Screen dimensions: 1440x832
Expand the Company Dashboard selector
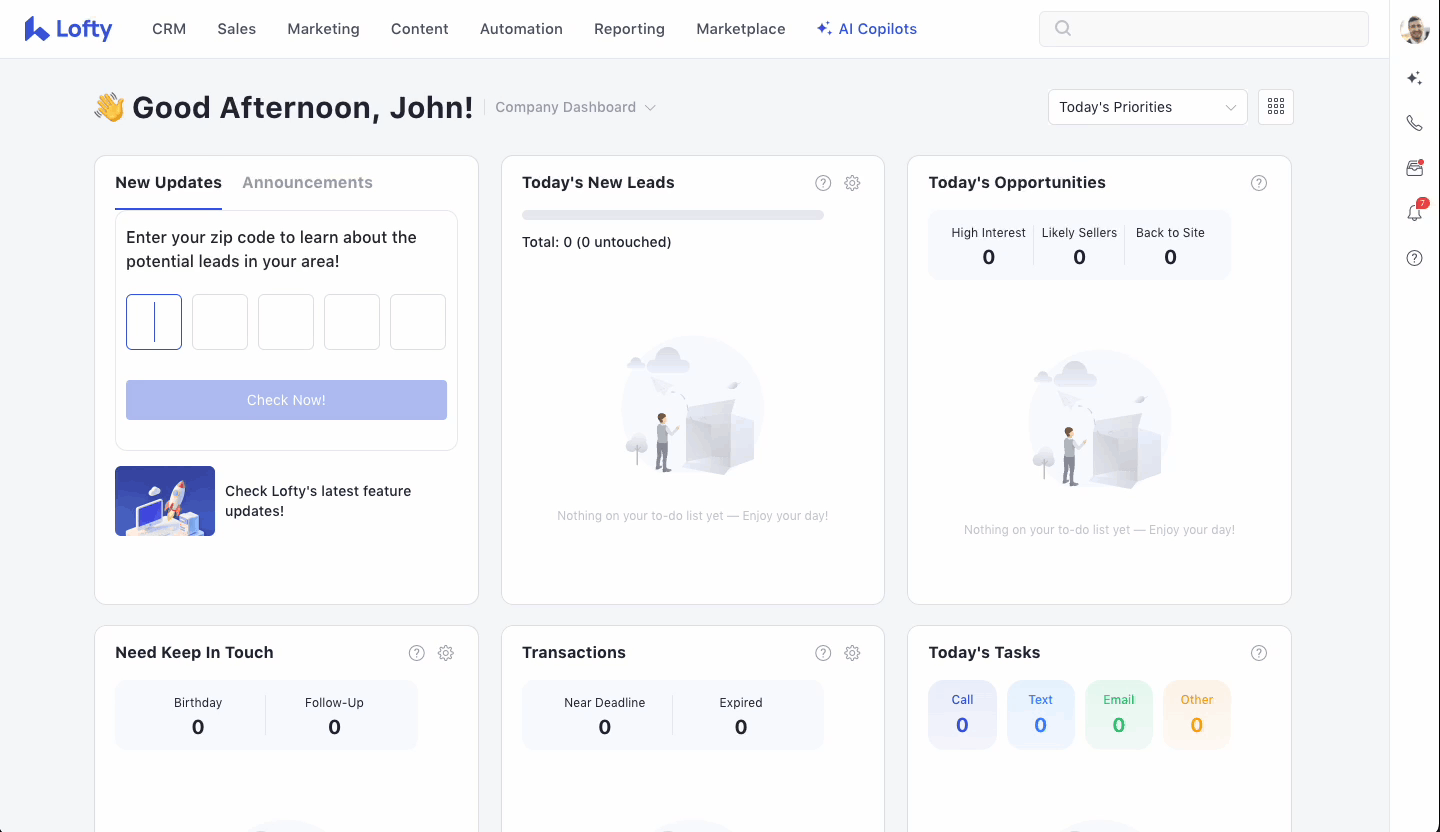[x=575, y=107]
